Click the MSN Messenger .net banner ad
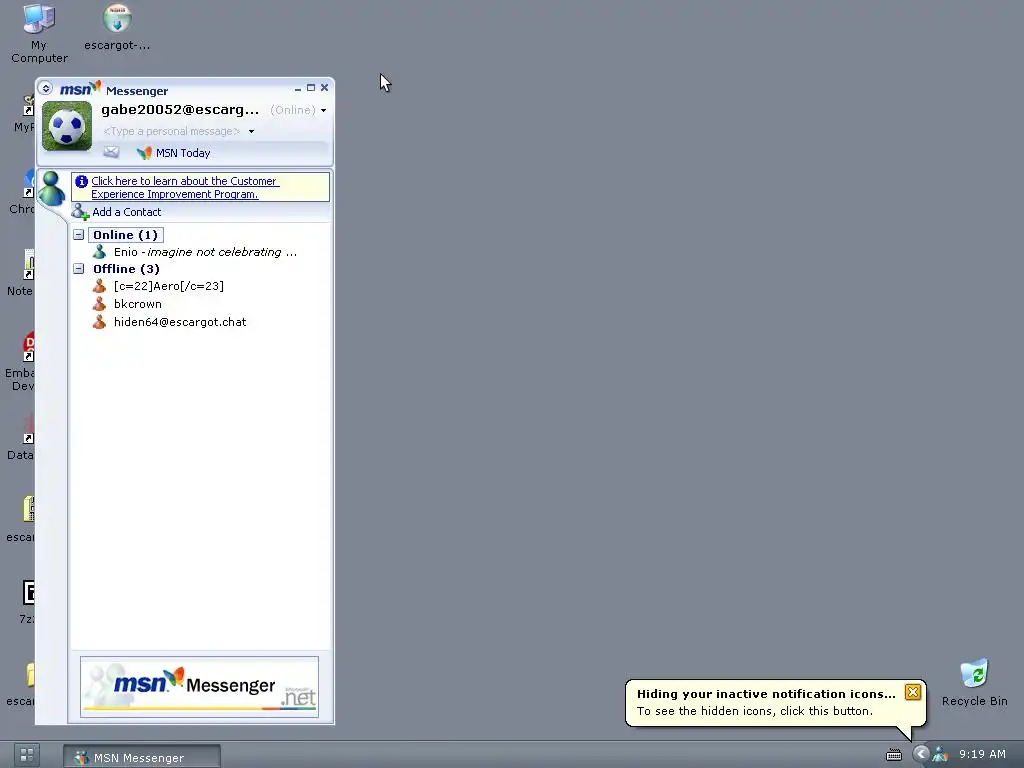 click(x=199, y=686)
